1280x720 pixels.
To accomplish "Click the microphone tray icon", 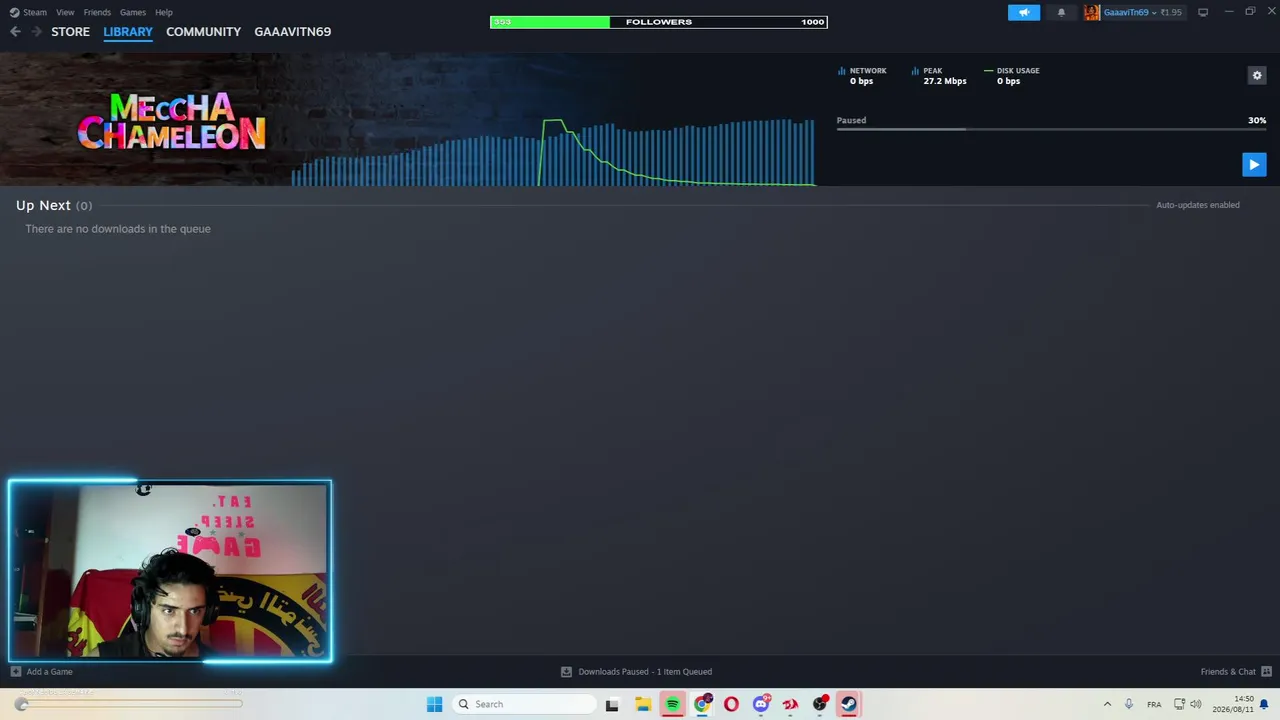I will [x=1129, y=704].
